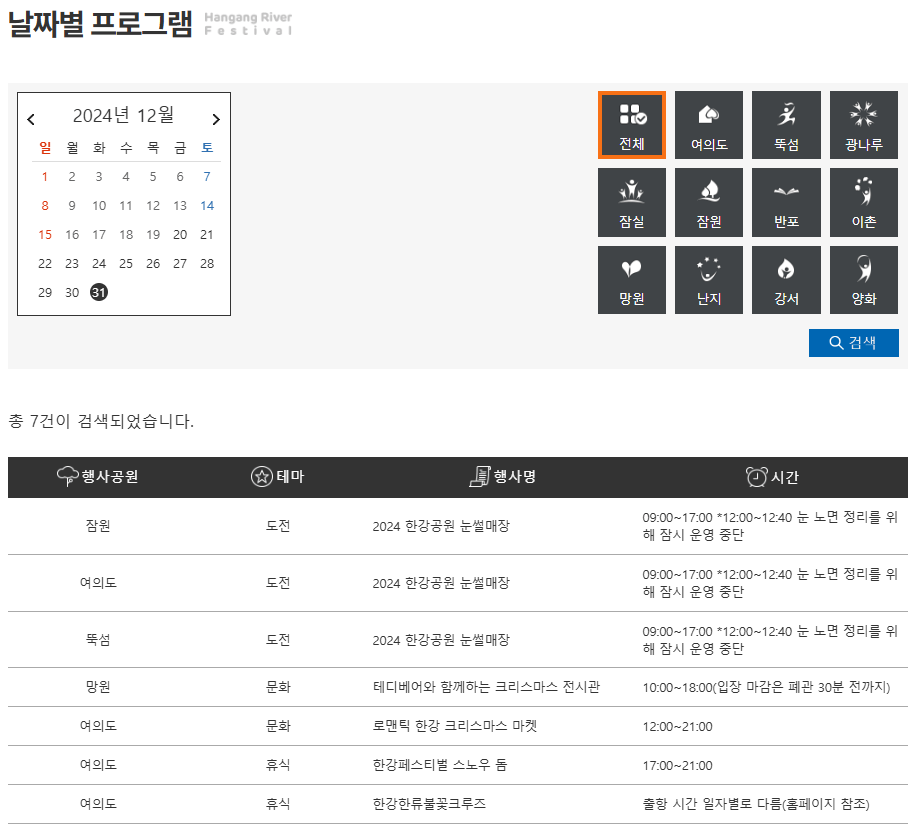Select the 광나루 park filter icon
Viewport: 919px width, 831px height.
pos(863,124)
